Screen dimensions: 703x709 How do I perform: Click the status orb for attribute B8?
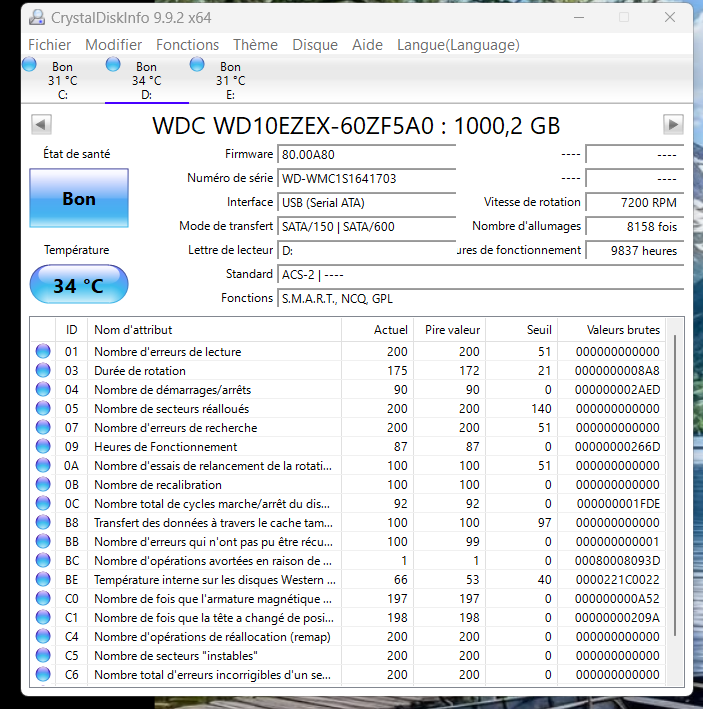point(43,522)
